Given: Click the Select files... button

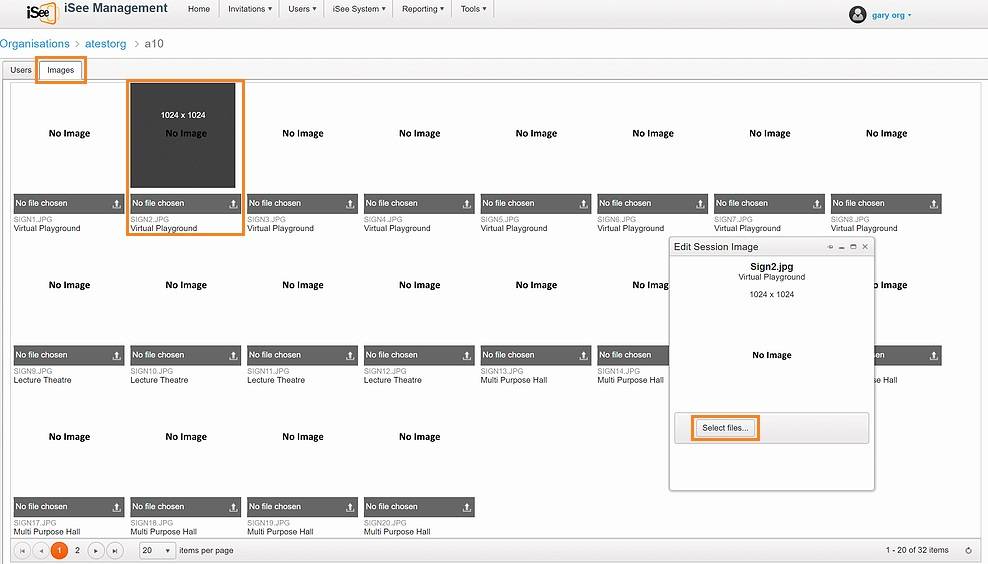Looking at the screenshot, I should (725, 428).
